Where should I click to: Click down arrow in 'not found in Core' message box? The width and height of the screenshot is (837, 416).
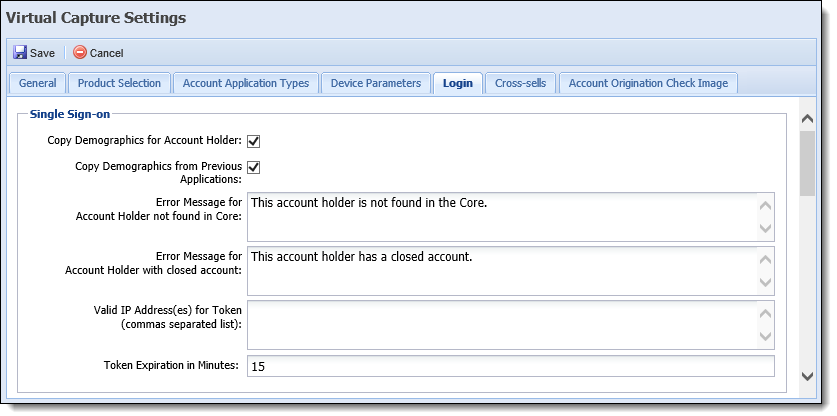tap(765, 229)
